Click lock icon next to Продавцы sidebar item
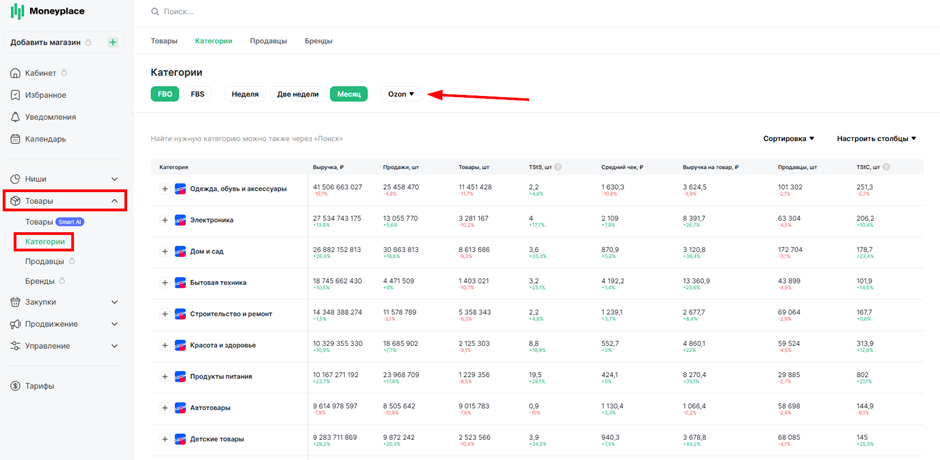 71,261
